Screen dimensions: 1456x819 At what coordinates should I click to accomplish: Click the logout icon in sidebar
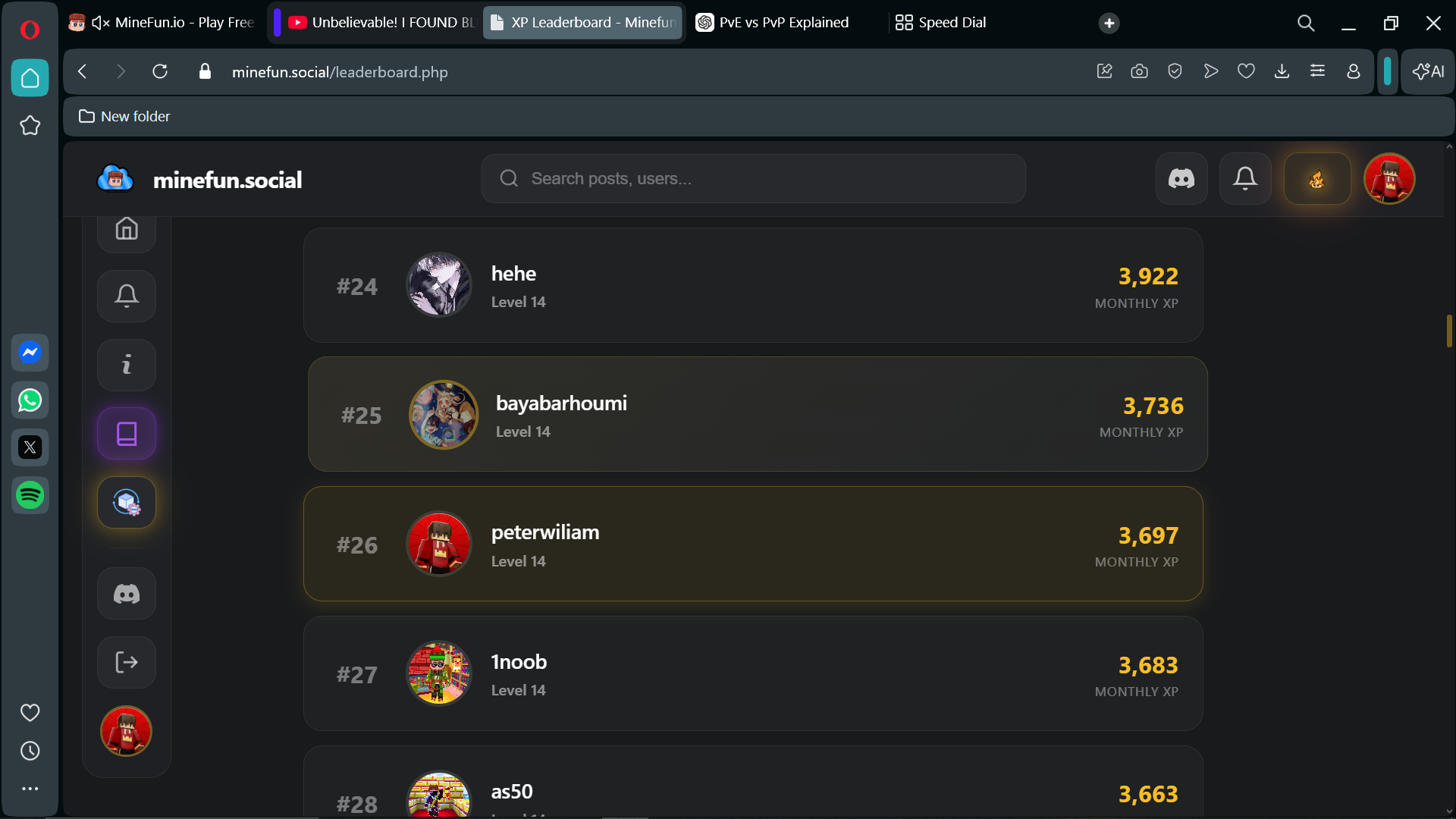point(127,662)
